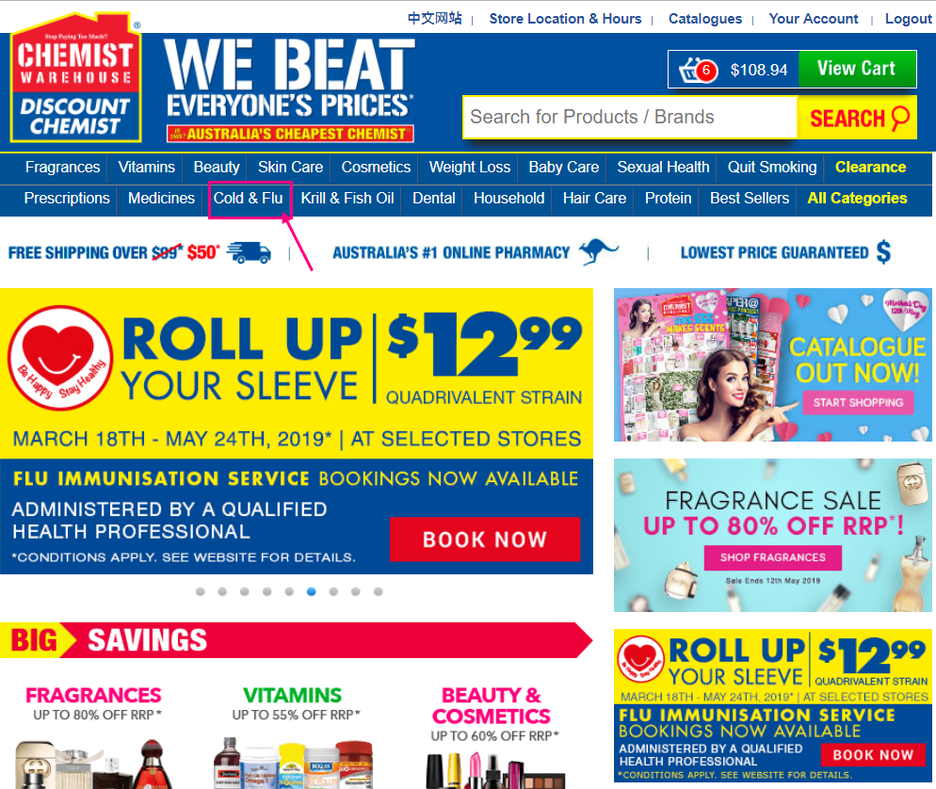936x789 pixels.
Task: Click the green View Cart button
Action: [857, 69]
